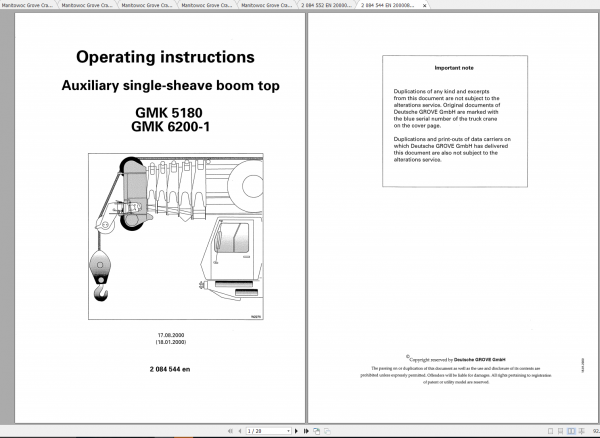
Task: Open the leftmost Manitowoc Grove Cra... tab
Action: point(27,5)
